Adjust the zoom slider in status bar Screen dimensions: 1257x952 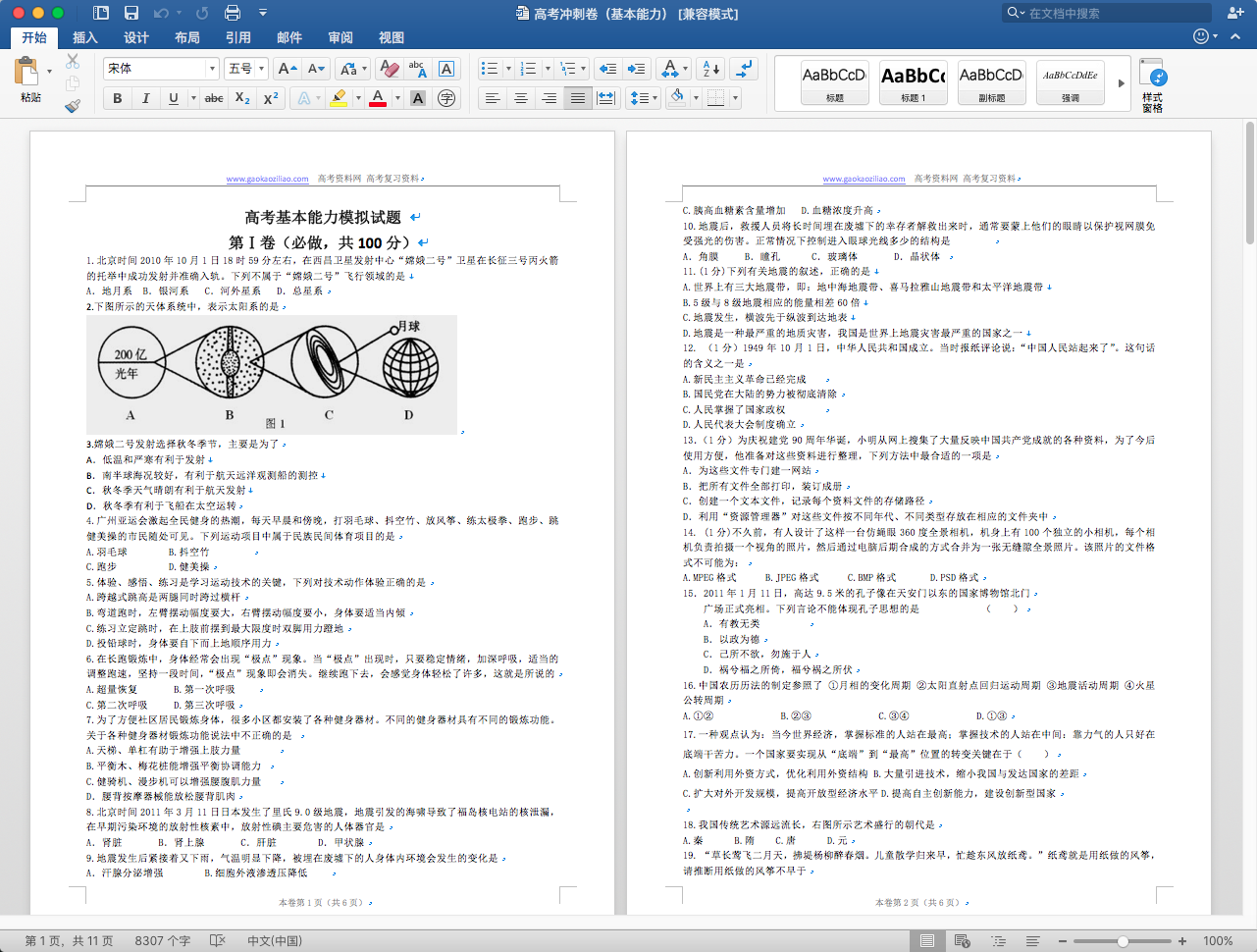[1123, 941]
